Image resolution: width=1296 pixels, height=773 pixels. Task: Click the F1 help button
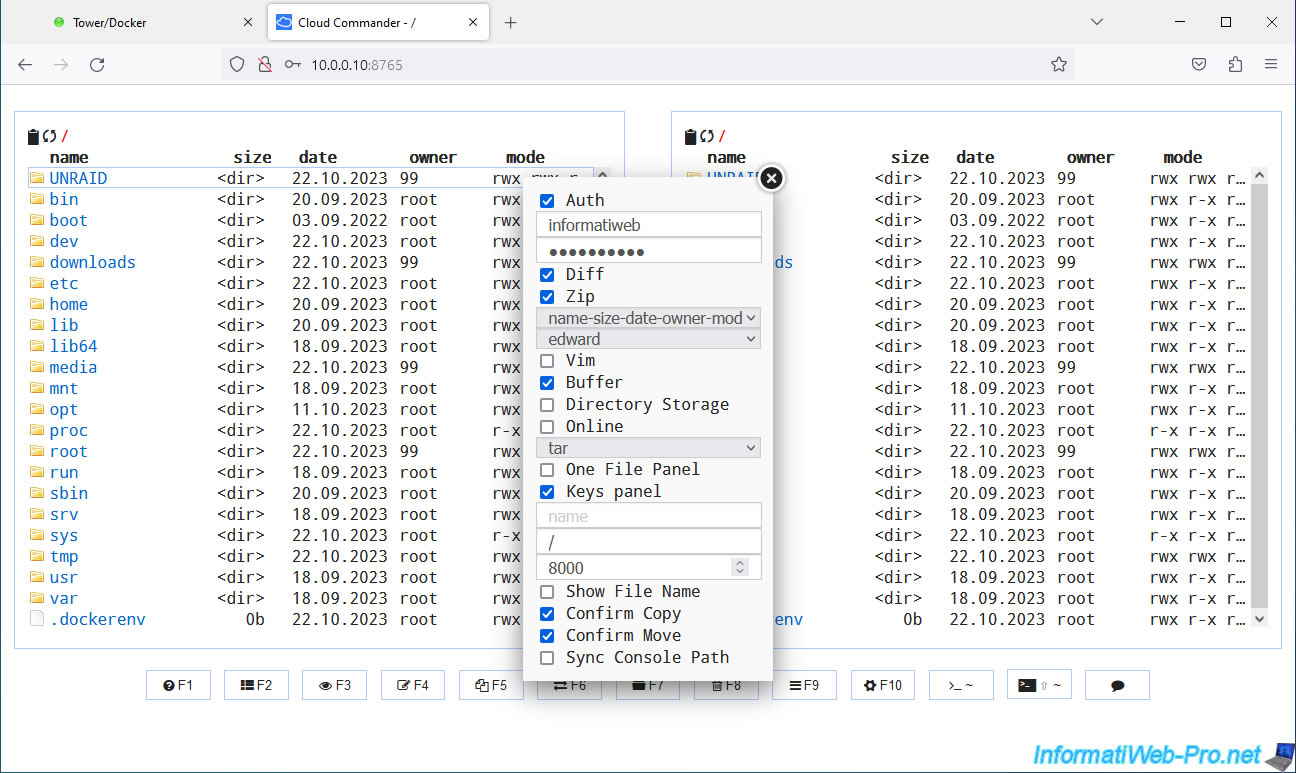(x=178, y=685)
